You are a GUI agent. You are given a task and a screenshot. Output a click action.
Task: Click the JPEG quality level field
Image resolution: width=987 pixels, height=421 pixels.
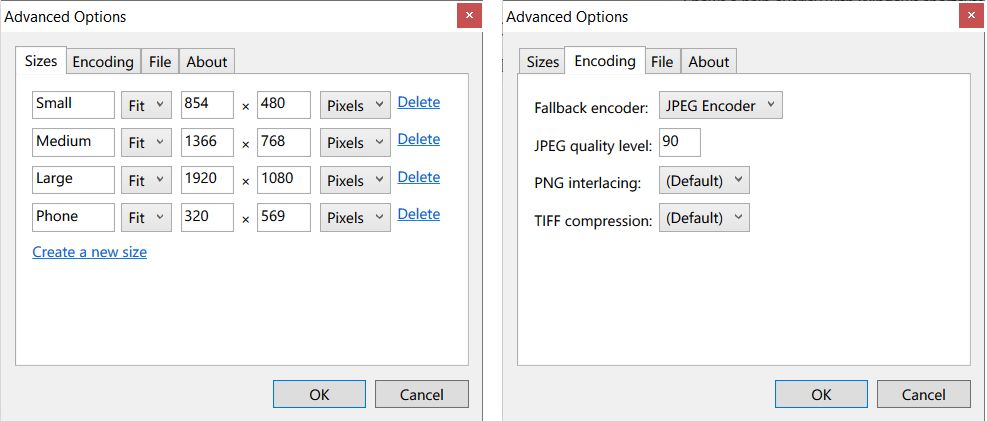[679, 142]
